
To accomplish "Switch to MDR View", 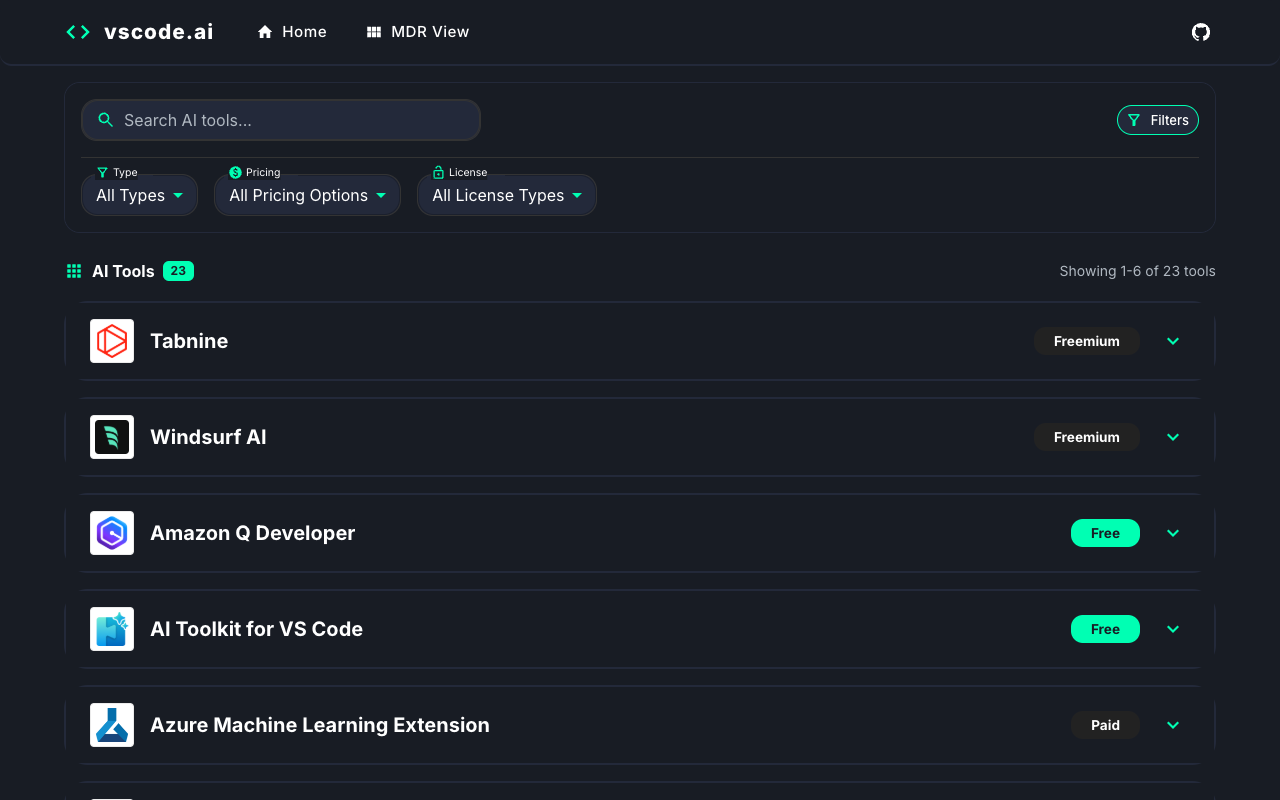I will [418, 32].
